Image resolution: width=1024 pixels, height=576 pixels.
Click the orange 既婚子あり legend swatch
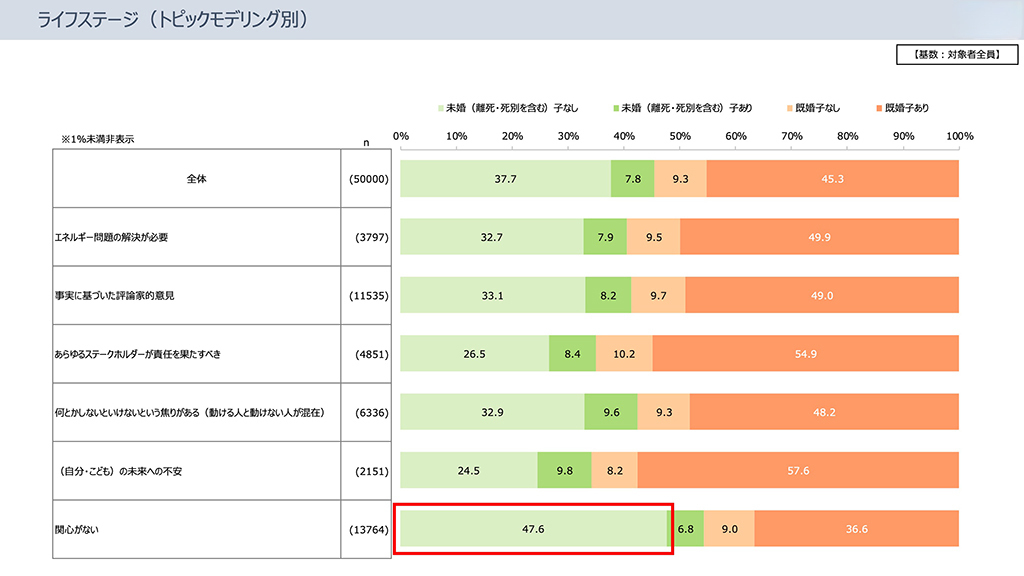[878, 108]
